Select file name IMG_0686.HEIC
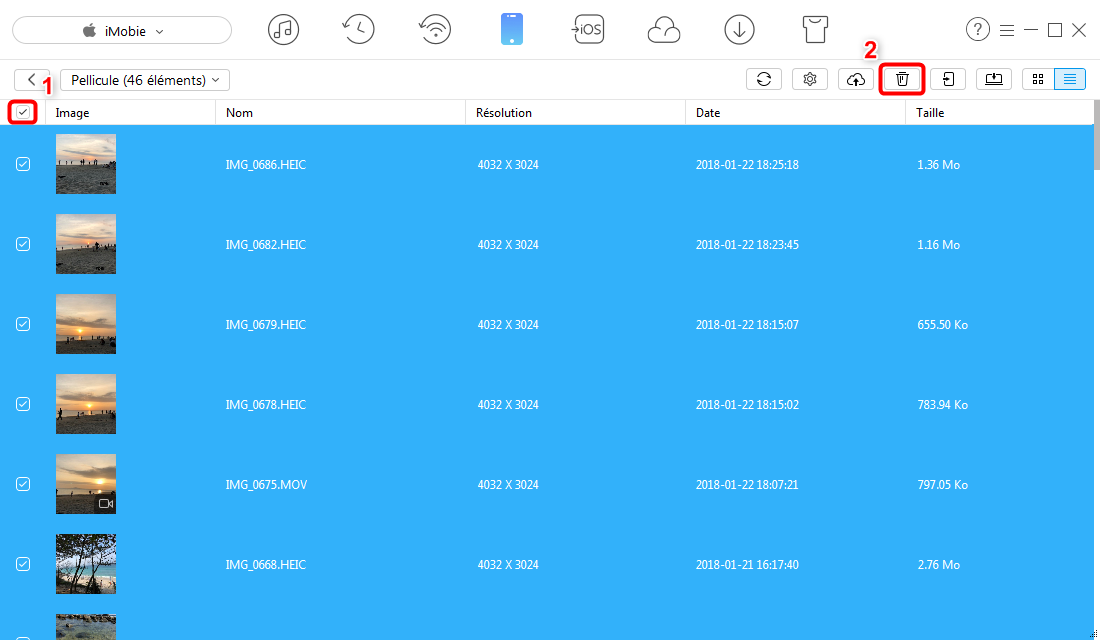The width and height of the screenshot is (1100, 640). click(266, 165)
